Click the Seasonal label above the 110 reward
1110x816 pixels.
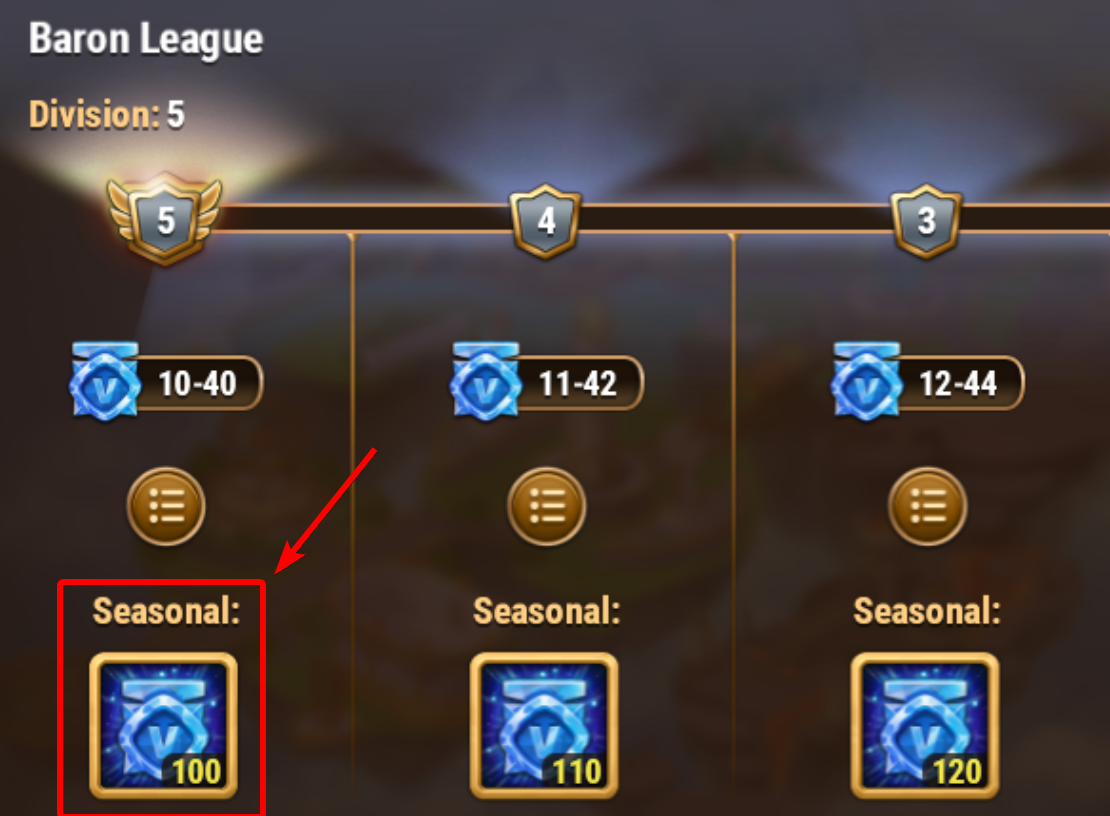pyautogui.click(x=547, y=611)
